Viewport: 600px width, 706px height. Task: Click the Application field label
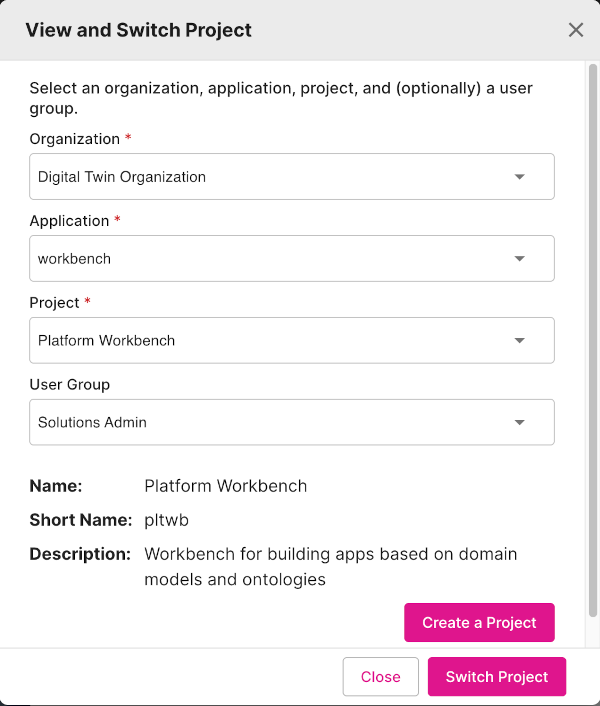[x=69, y=221]
